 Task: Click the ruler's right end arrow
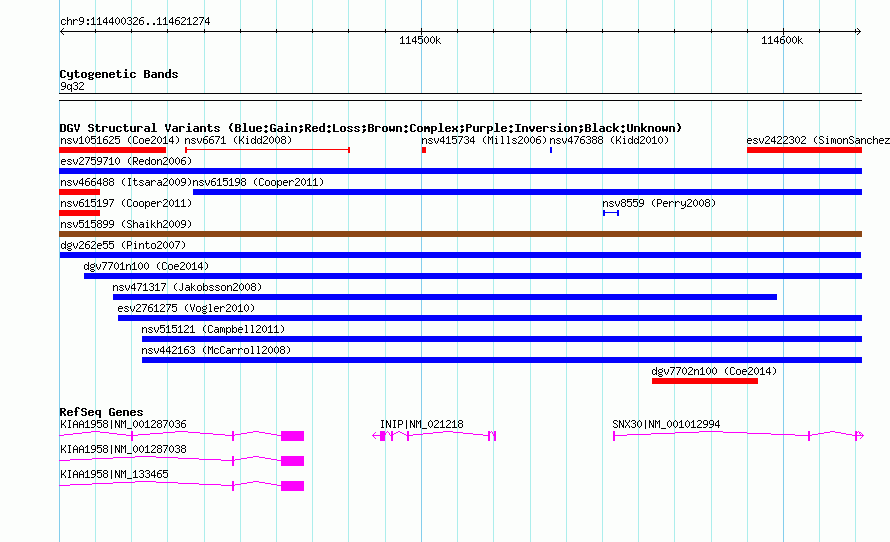[x=858, y=32]
